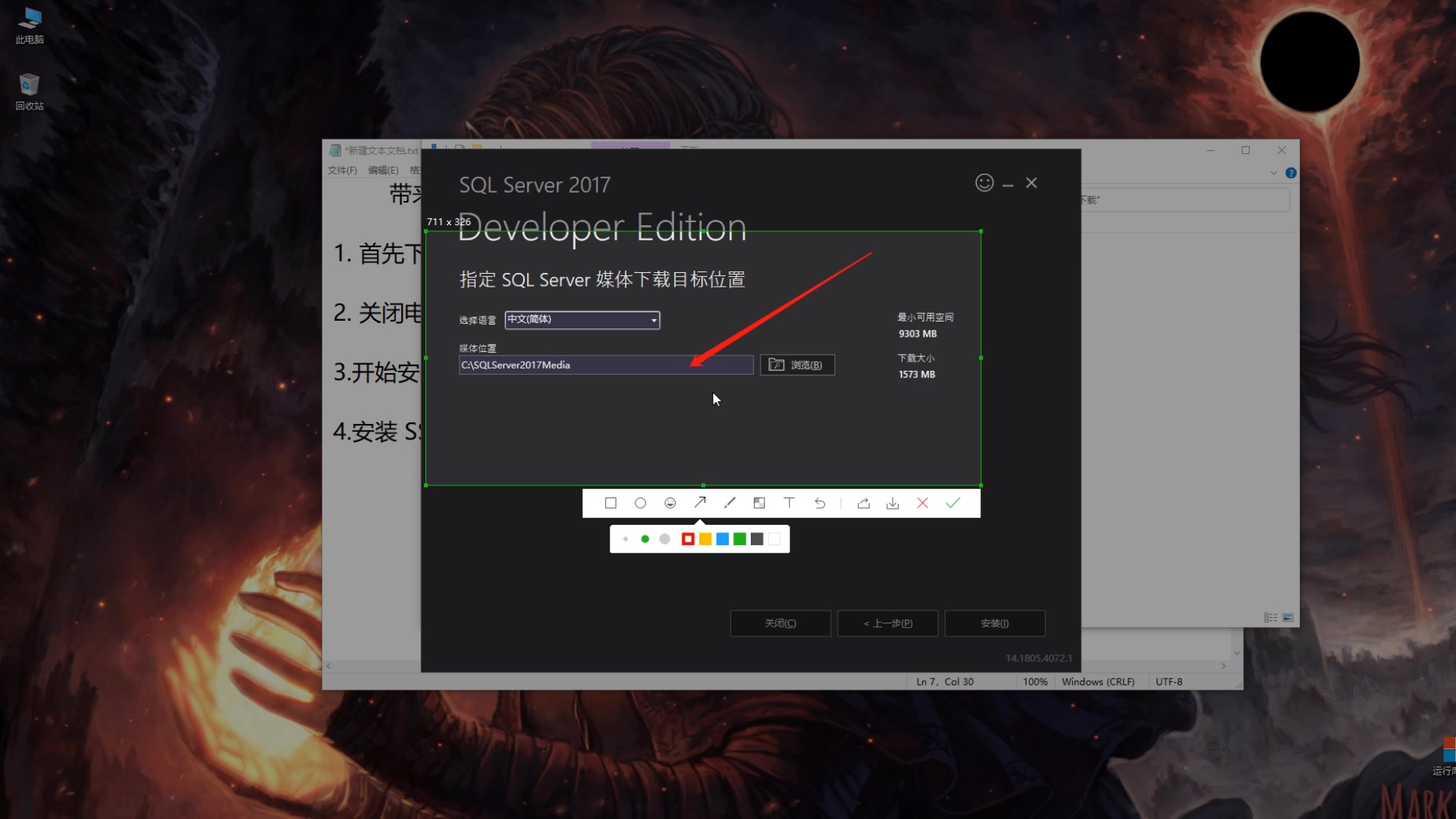Open the 此电脑 desktop icon
This screenshot has height=819, width=1456.
click(30, 25)
